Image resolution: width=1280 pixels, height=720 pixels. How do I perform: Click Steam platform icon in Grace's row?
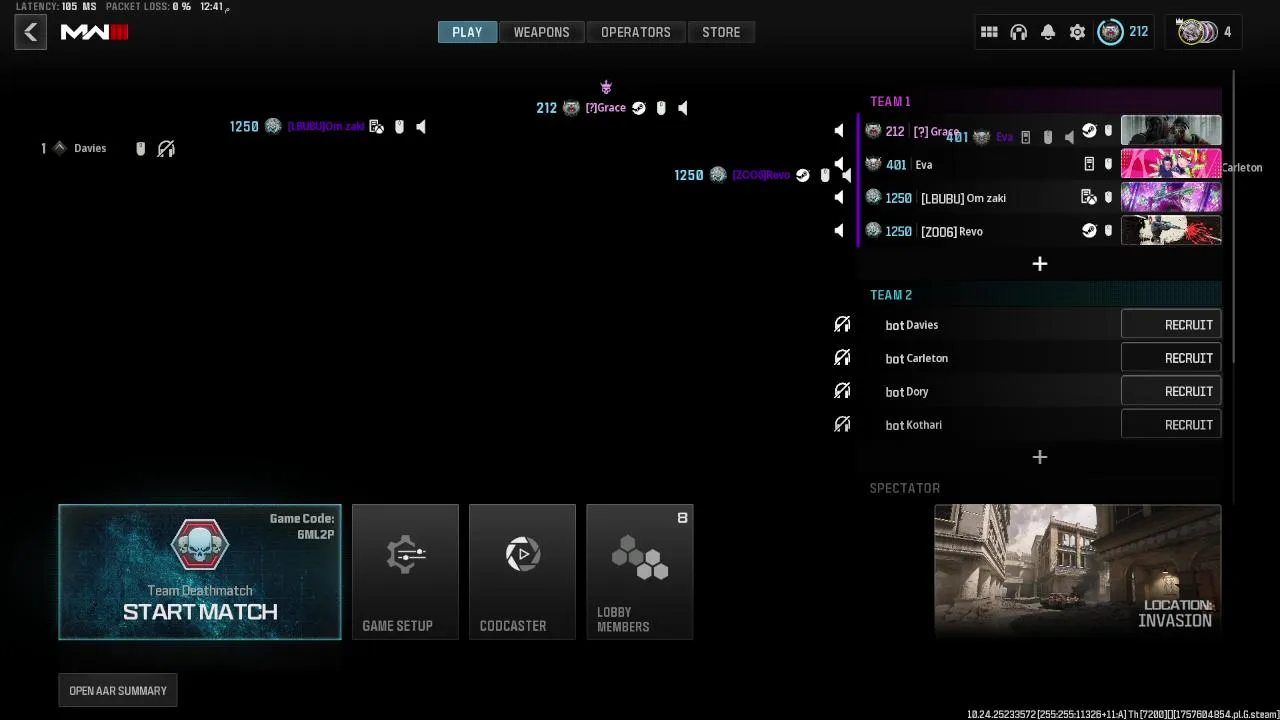pos(1089,131)
